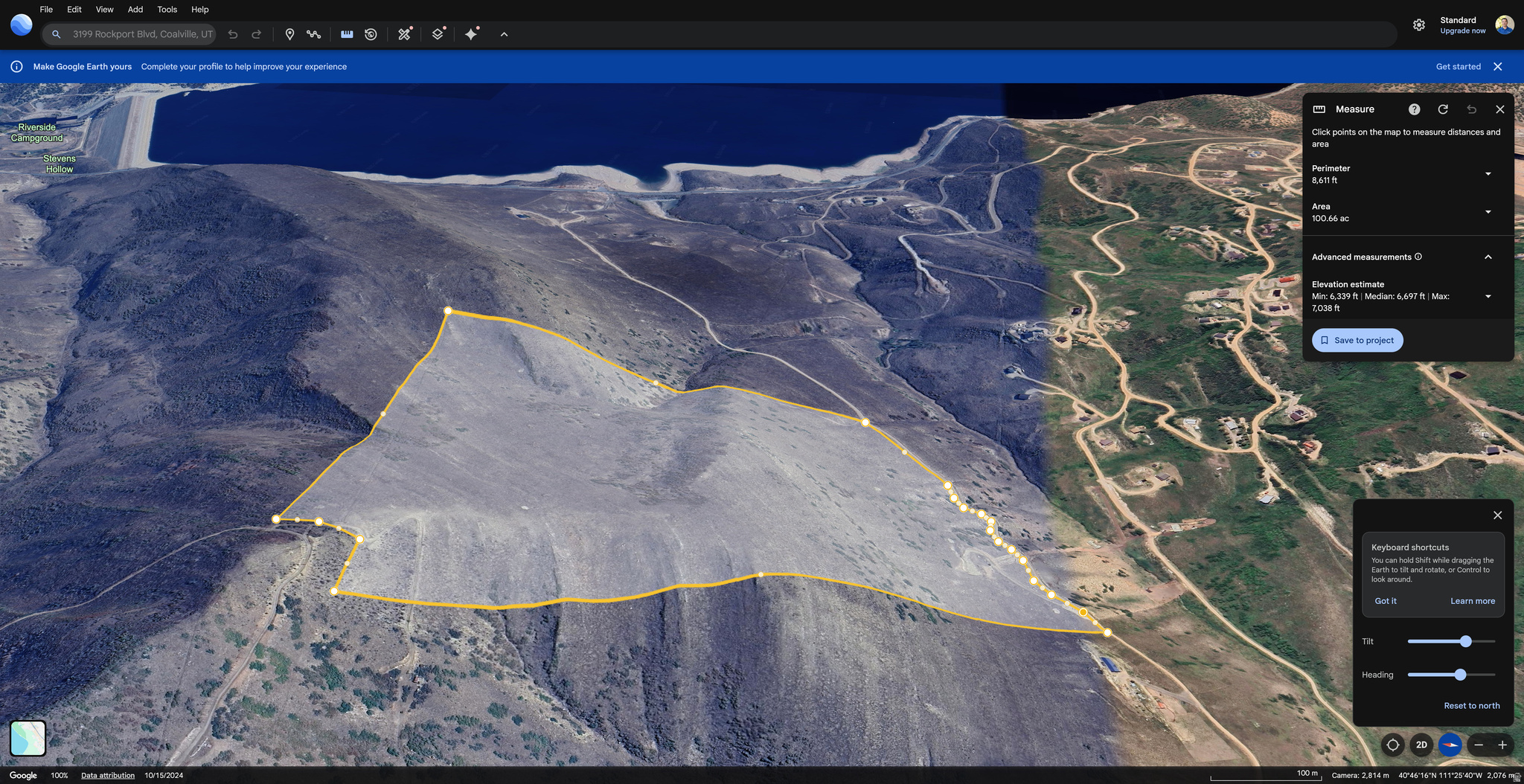Click the restart measurement refresh icon

pyautogui.click(x=1443, y=109)
